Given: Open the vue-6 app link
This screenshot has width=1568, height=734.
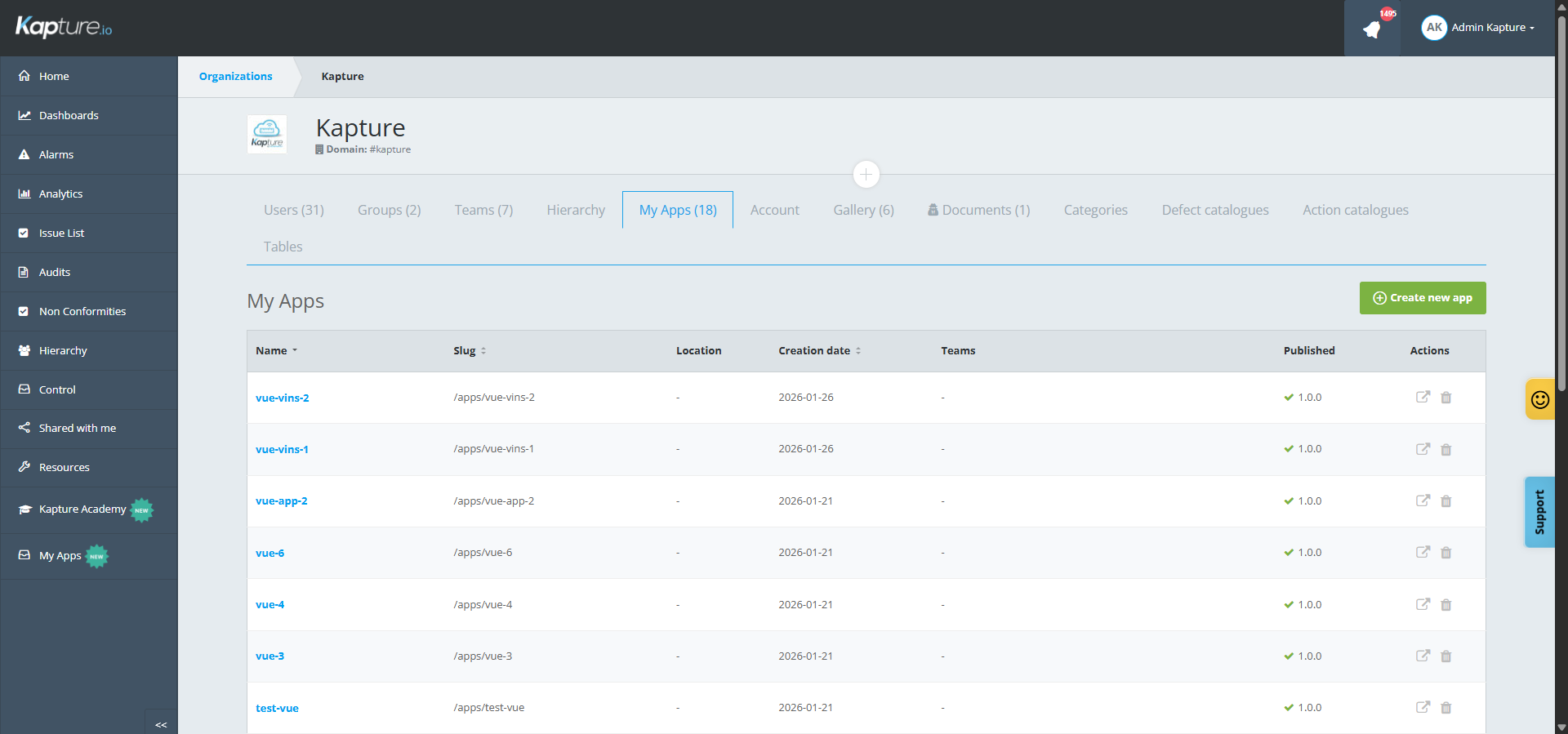Looking at the screenshot, I should tap(270, 553).
